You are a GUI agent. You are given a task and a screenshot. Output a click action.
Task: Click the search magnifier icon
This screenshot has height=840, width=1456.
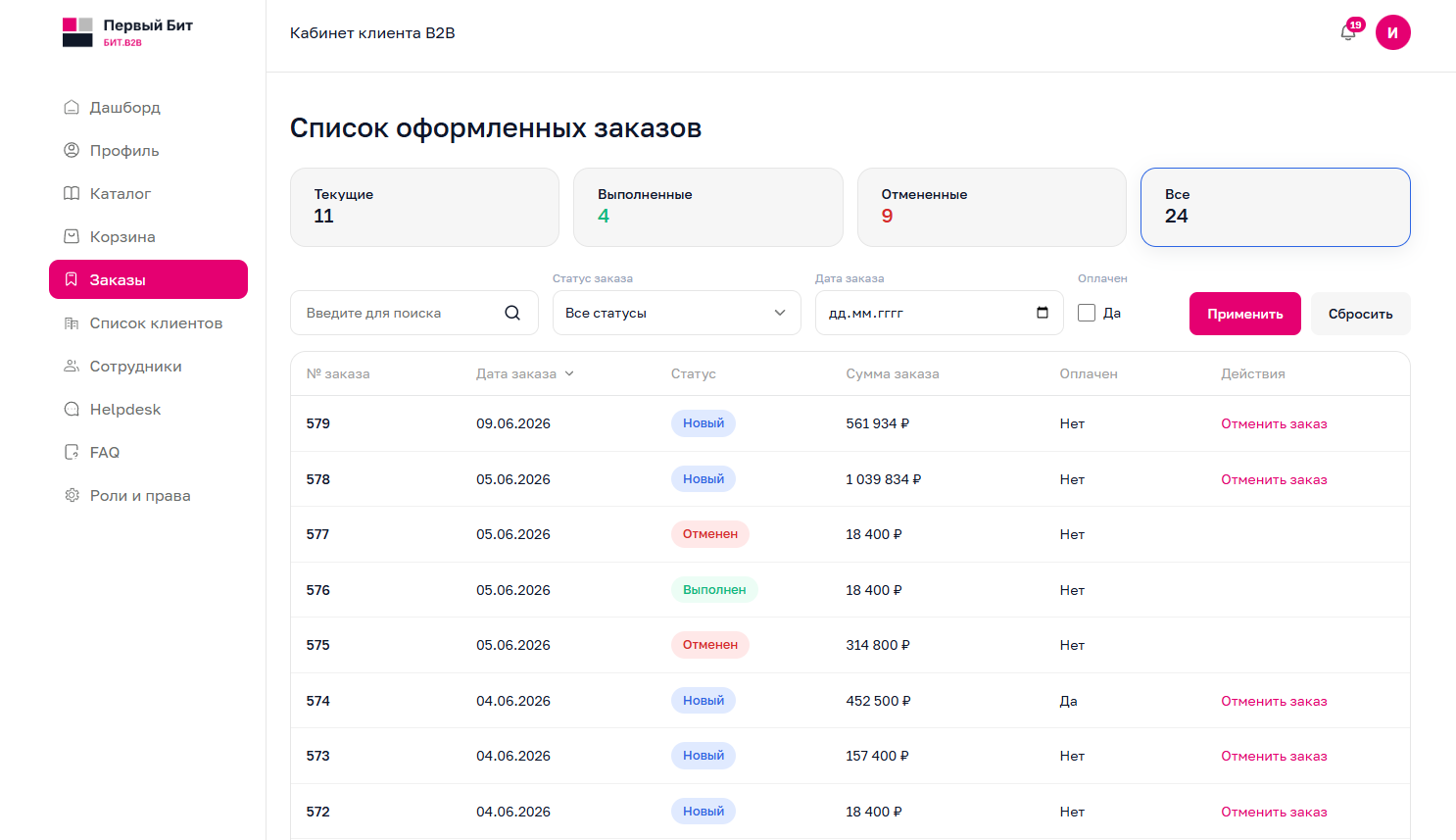tap(512, 313)
